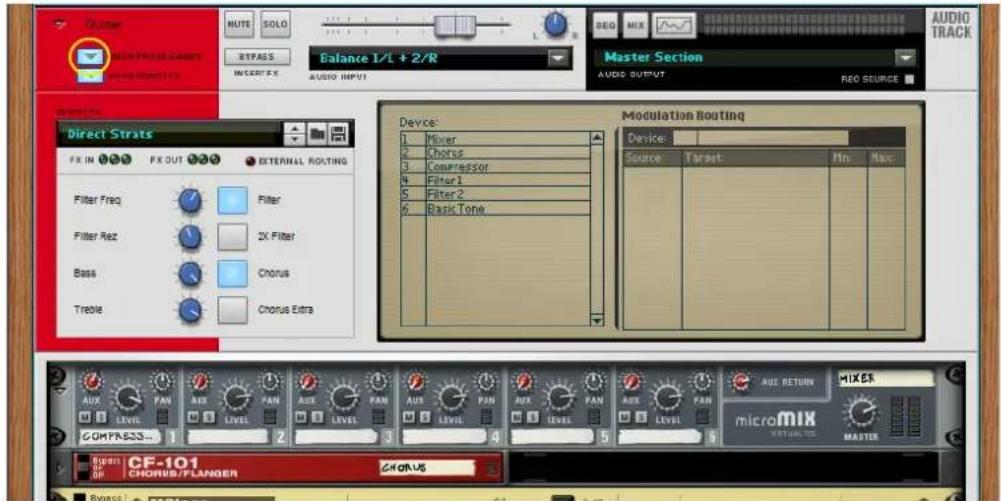This screenshot has width=1001, height=501.
Task: Click the microMIX Master knob
Action: (x=861, y=412)
